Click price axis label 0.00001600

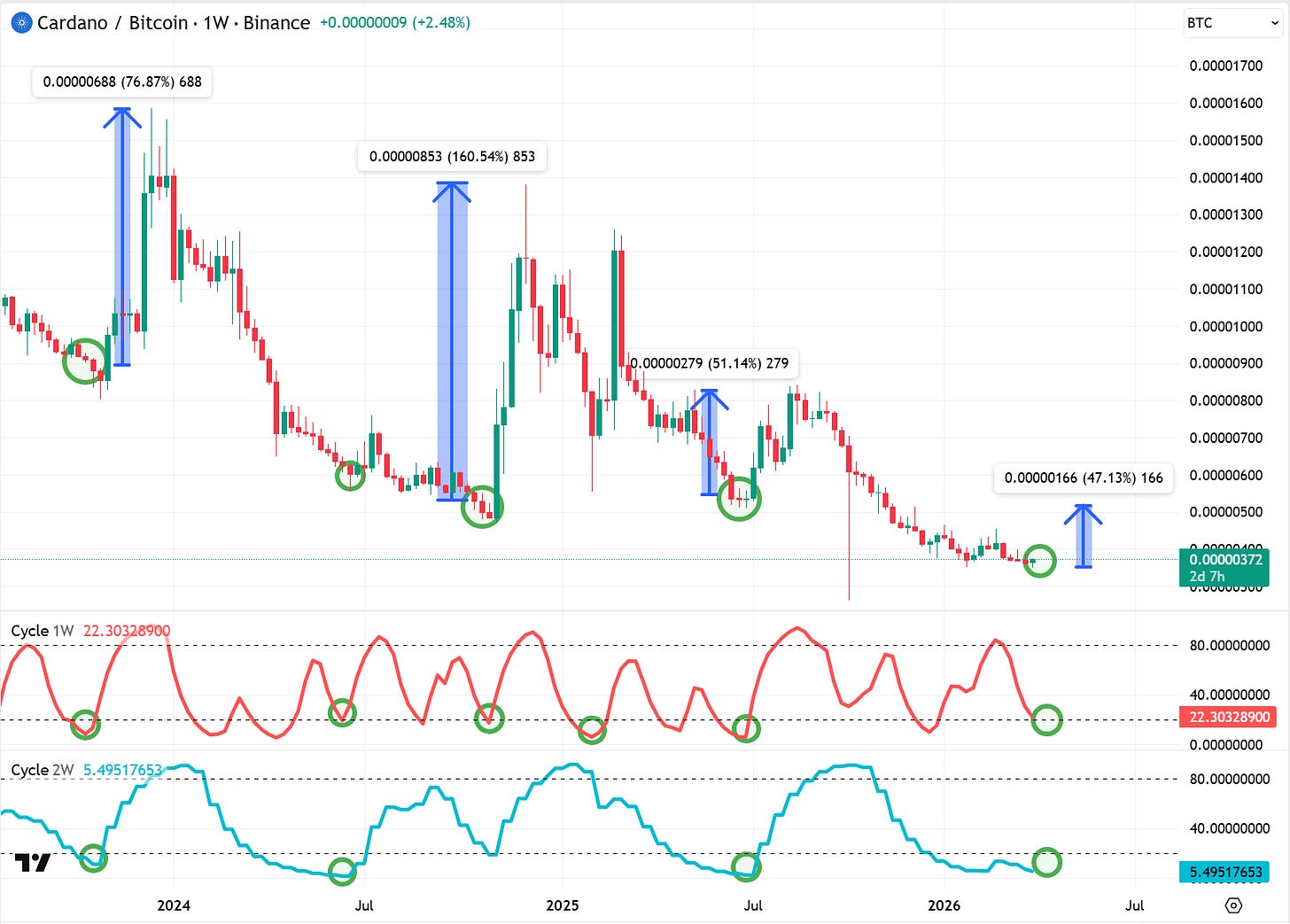pos(1225,103)
